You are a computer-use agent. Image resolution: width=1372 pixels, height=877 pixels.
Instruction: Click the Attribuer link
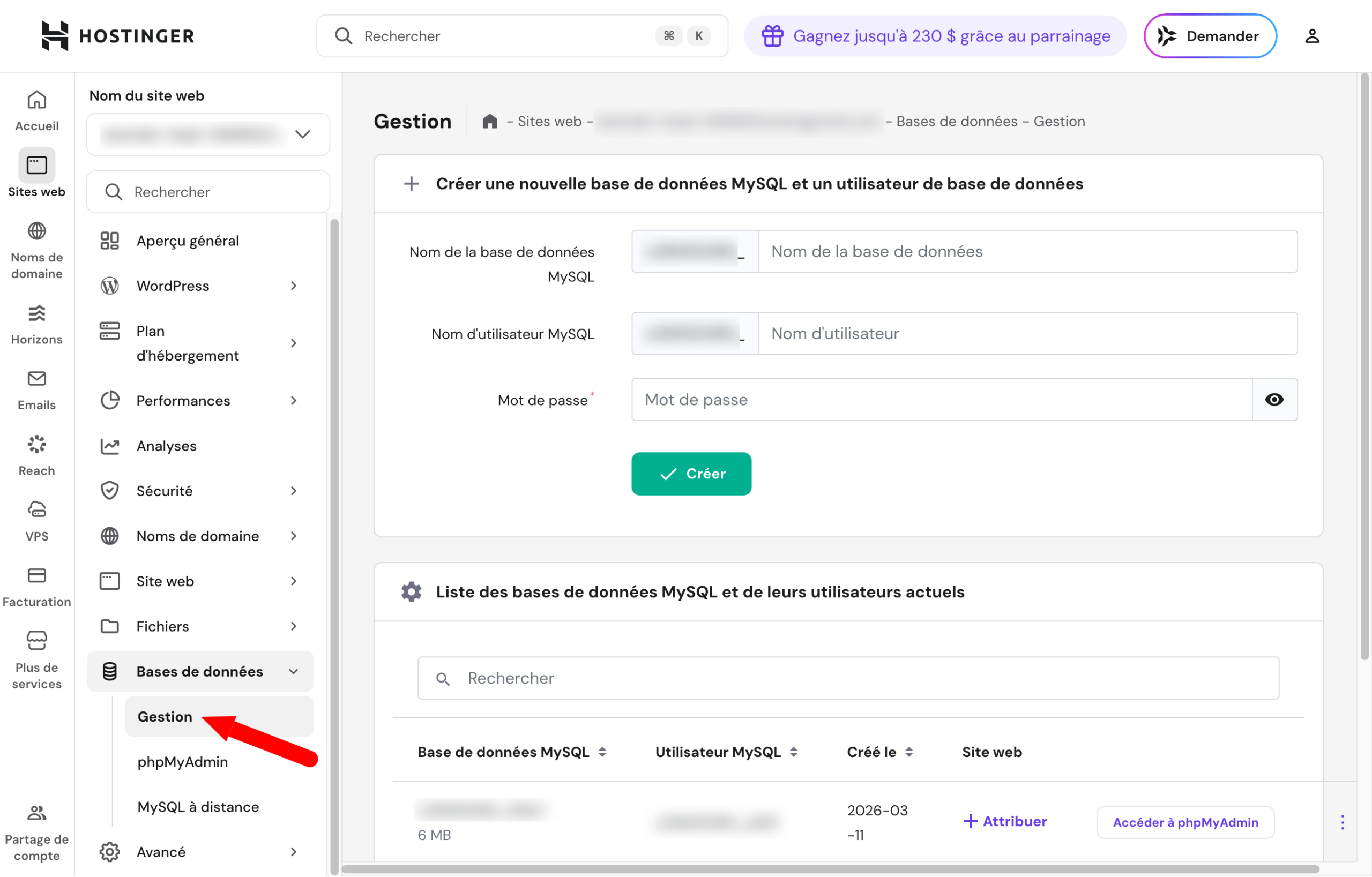pos(1005,821)
